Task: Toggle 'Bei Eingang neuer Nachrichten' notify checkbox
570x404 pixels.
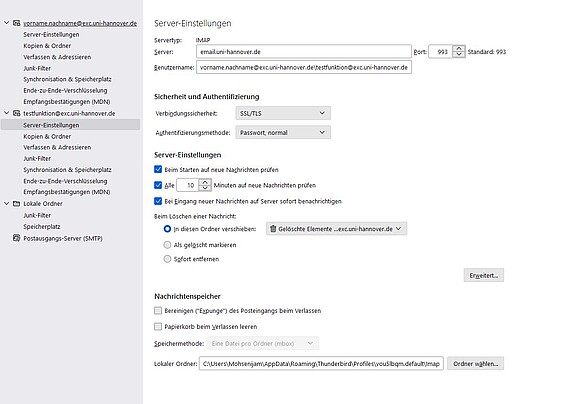Action: pos(158,201)
